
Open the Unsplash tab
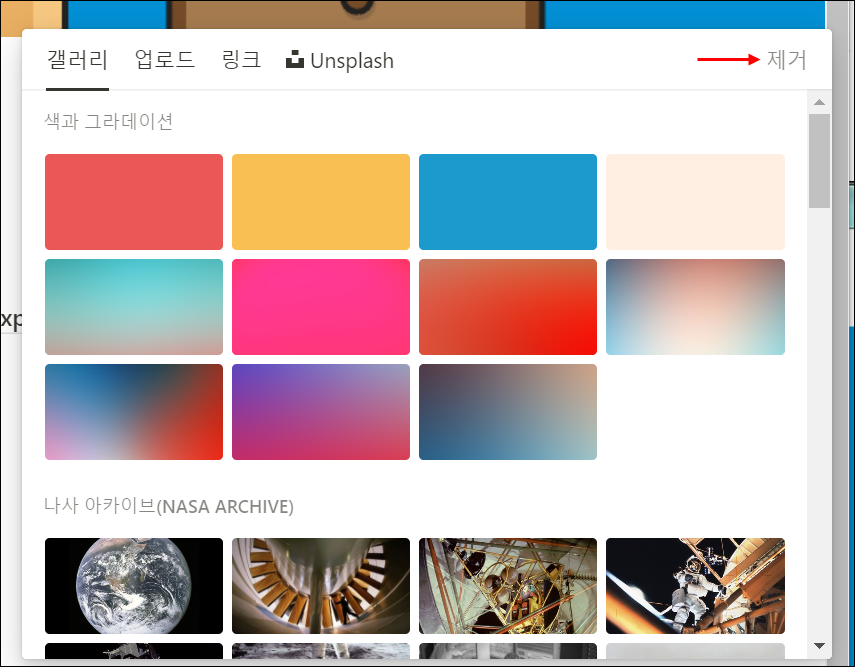[x=340, y=61]
